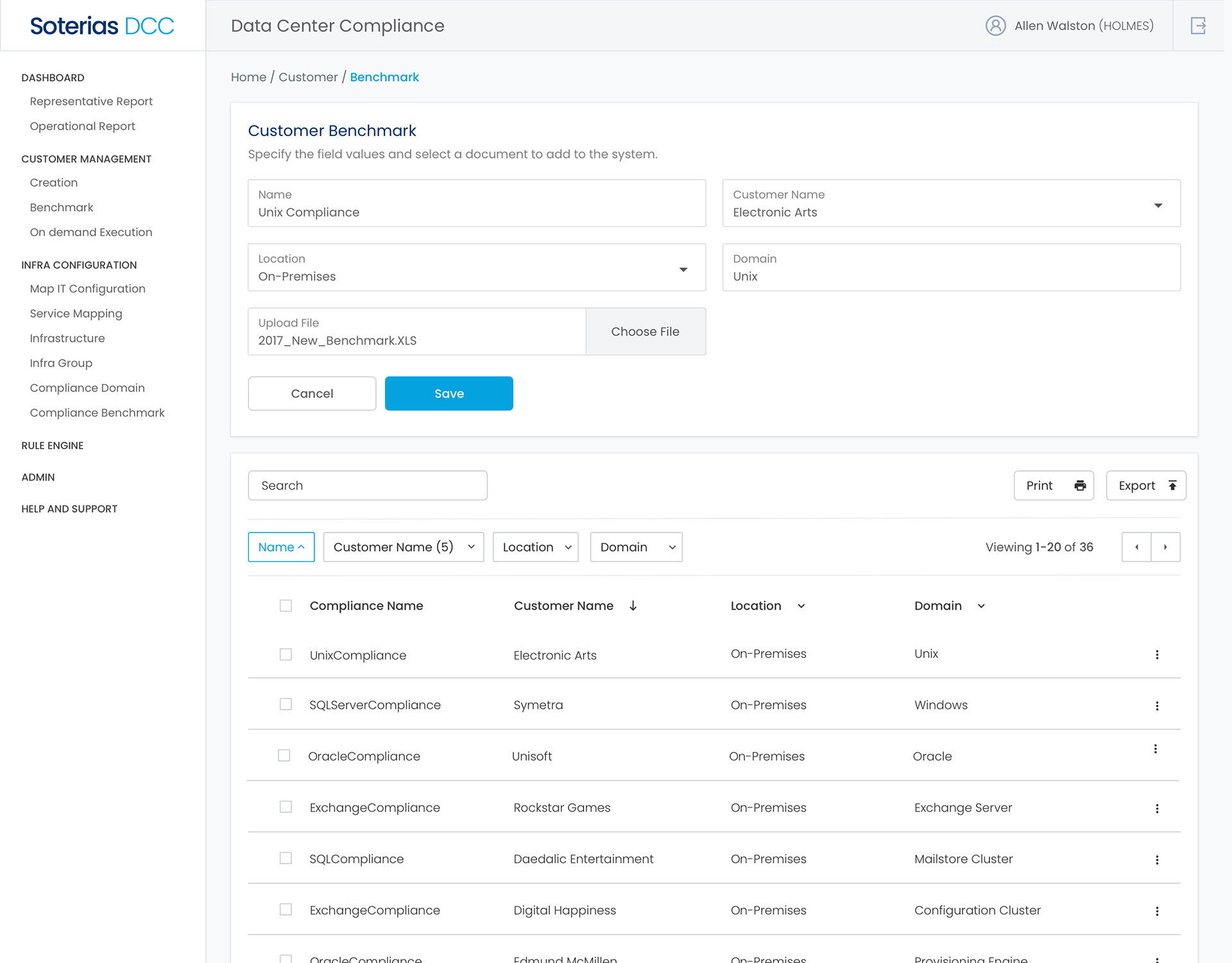
Task: Go to previous page arrow
Action: (1136, 547)
